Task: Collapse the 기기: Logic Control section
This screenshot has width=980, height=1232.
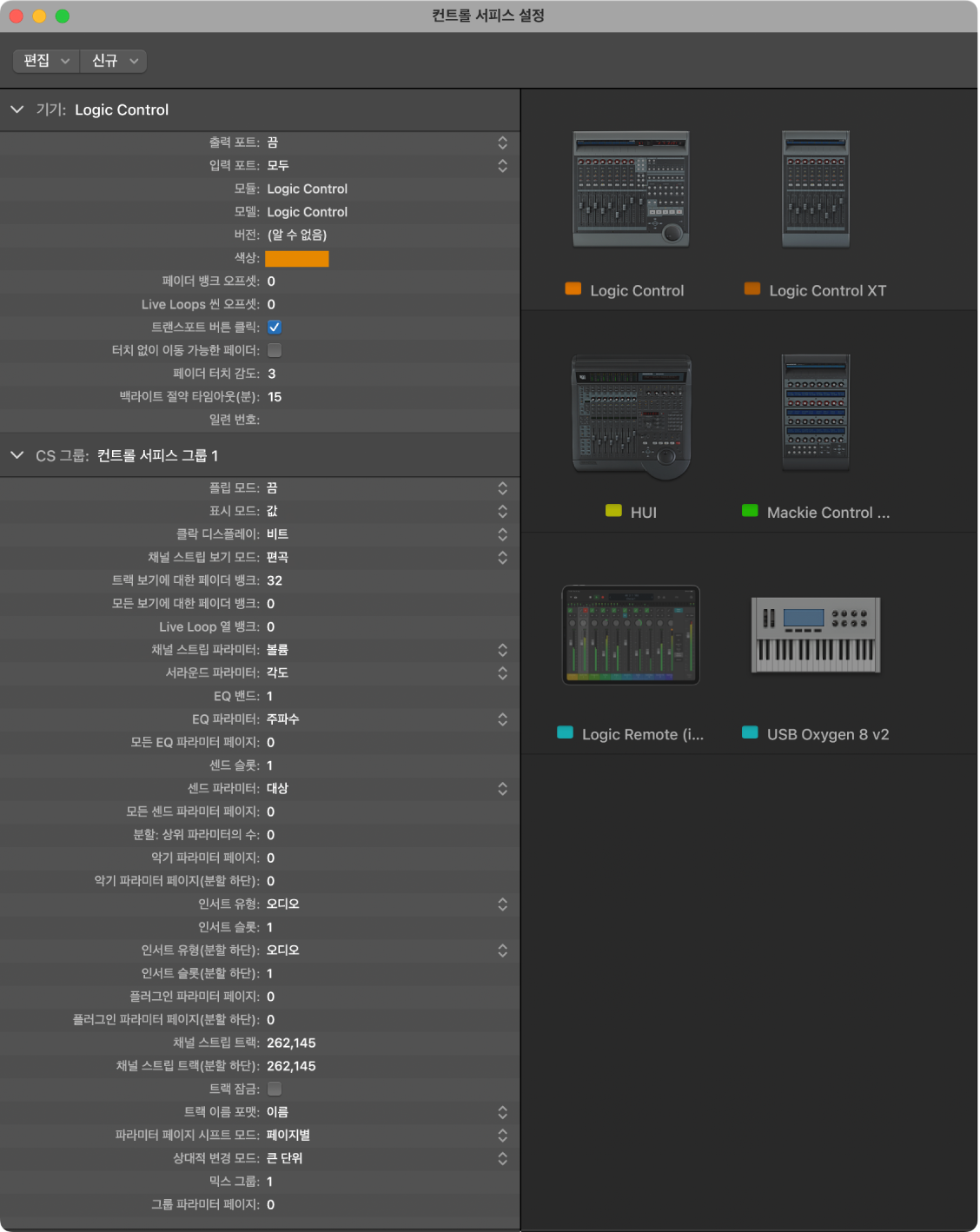Action: pyautogui.click(x=17, y=109)
